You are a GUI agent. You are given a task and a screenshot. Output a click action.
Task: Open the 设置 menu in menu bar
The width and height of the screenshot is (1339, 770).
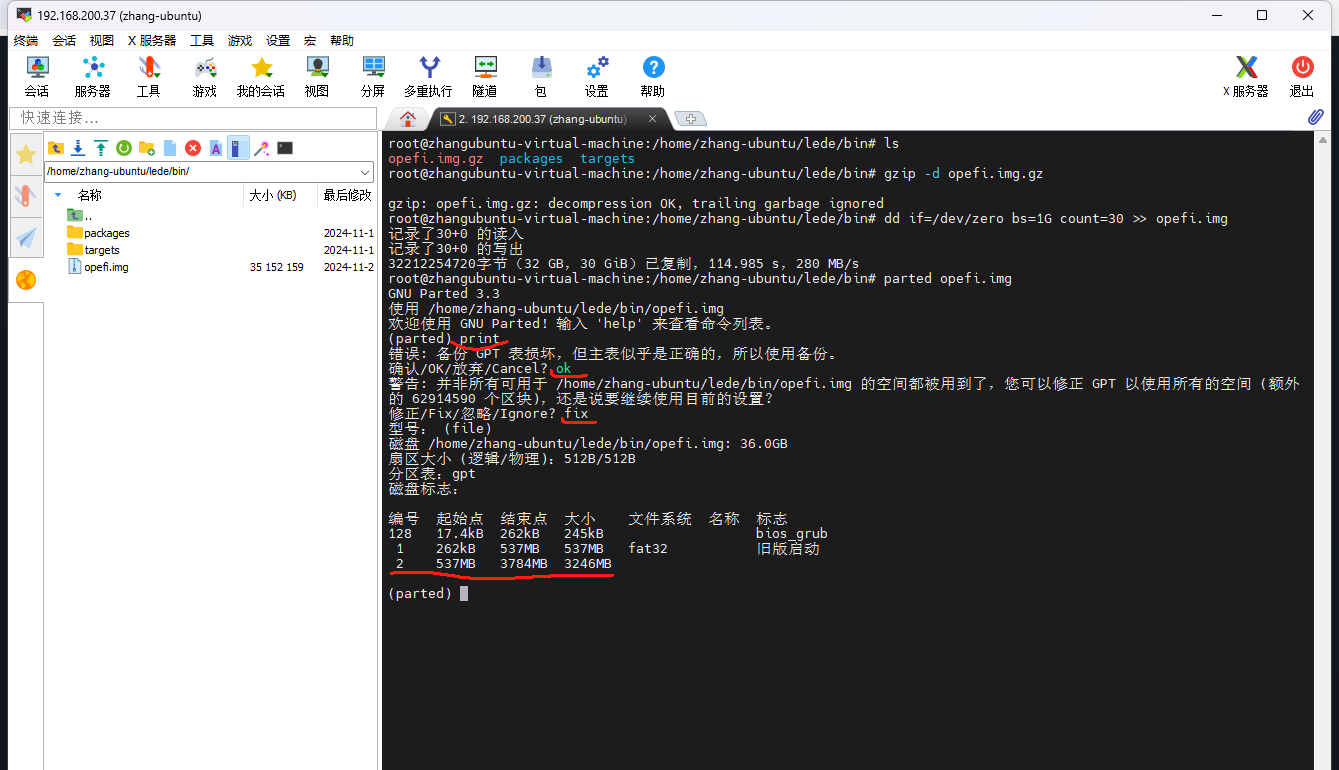278,41
